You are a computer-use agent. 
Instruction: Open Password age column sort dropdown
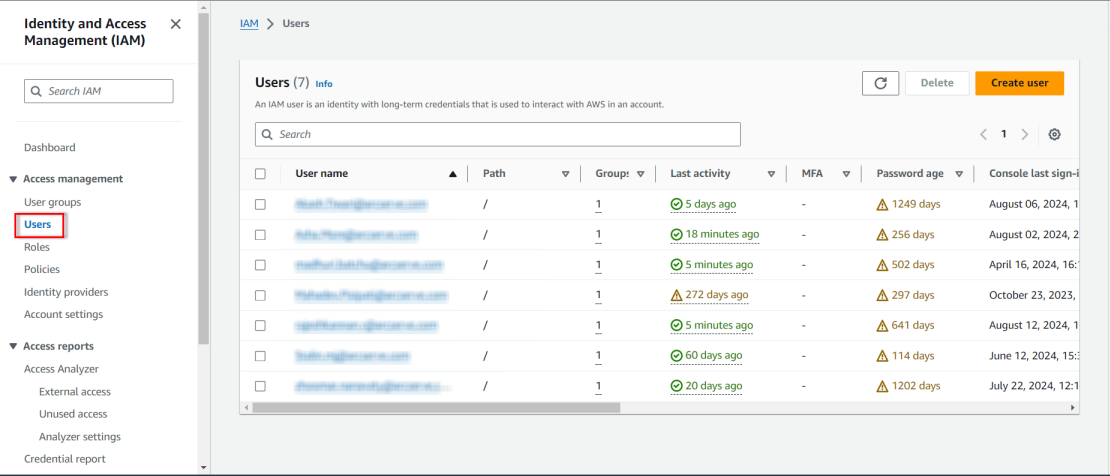point(959,174)
